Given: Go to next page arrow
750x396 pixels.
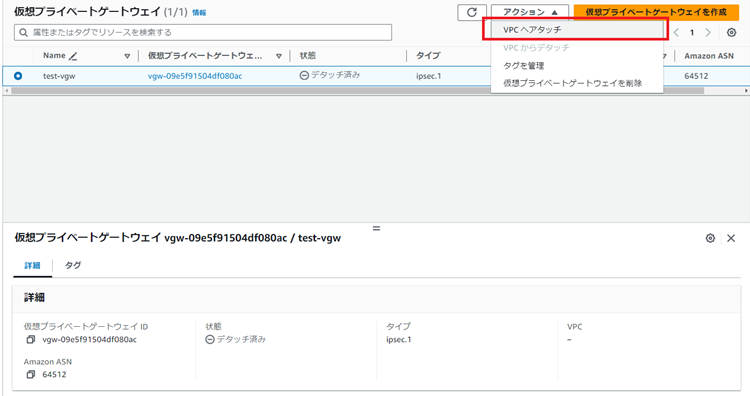Looking at the screenshot, I should pos(708,33).
